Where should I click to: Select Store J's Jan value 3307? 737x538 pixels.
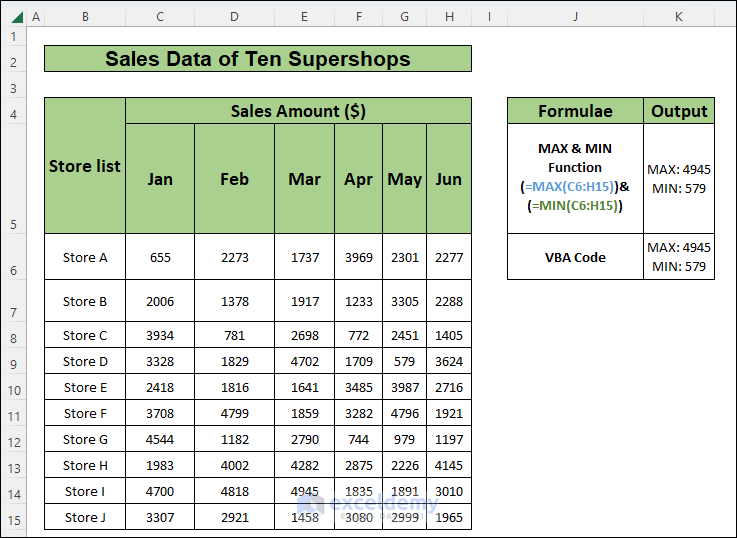click(160, 517)
